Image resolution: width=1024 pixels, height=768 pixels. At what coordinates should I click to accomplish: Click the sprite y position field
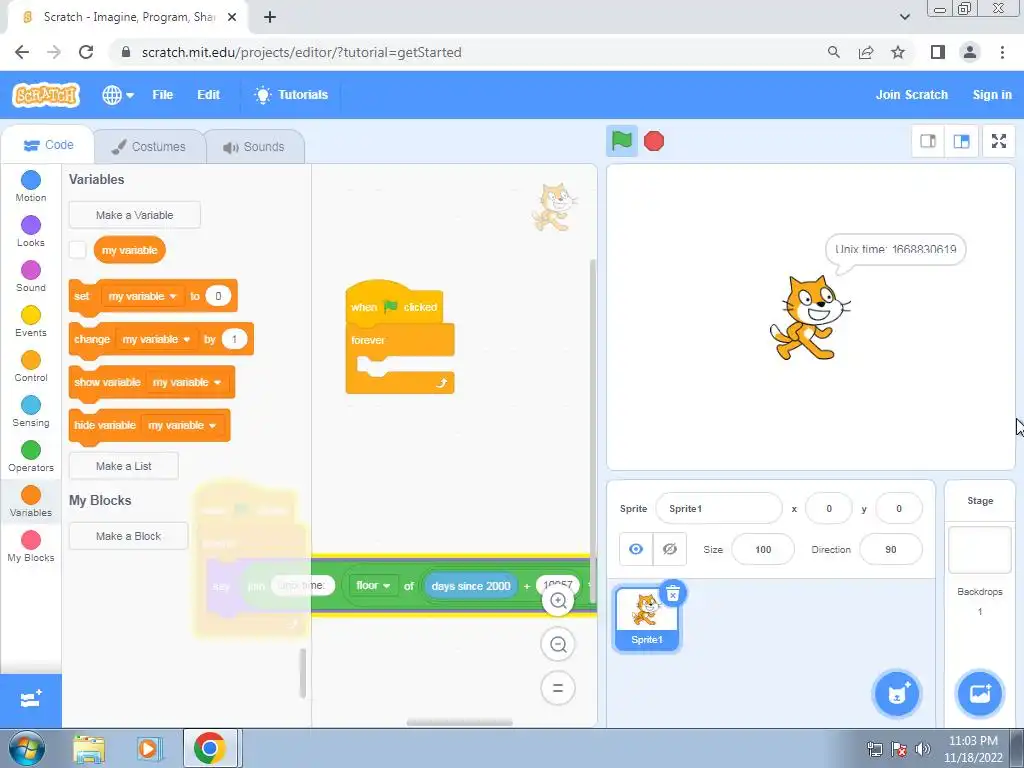pos(899,508)
